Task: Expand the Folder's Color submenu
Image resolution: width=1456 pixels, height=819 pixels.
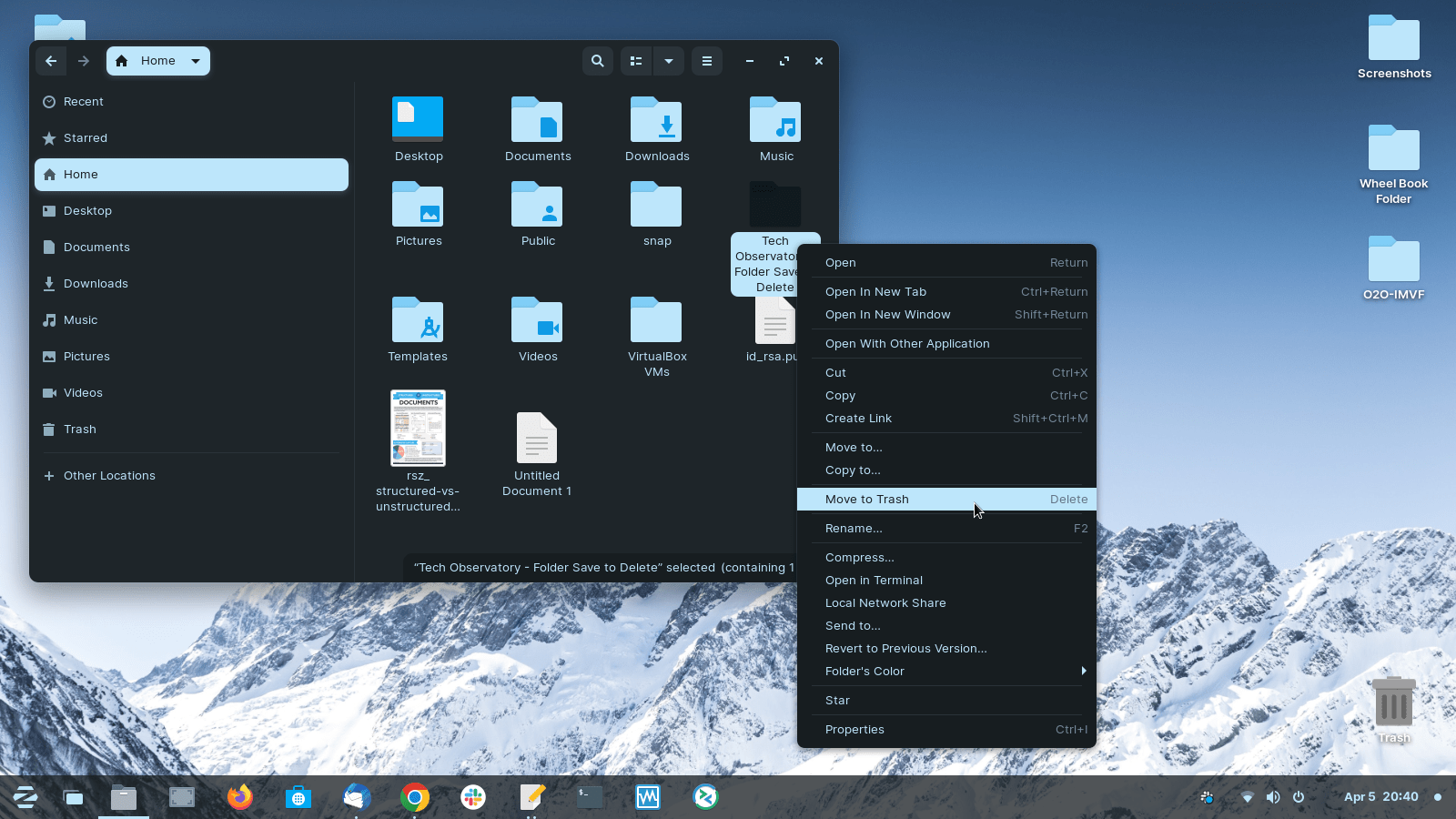Action: [x=950, y=671]
